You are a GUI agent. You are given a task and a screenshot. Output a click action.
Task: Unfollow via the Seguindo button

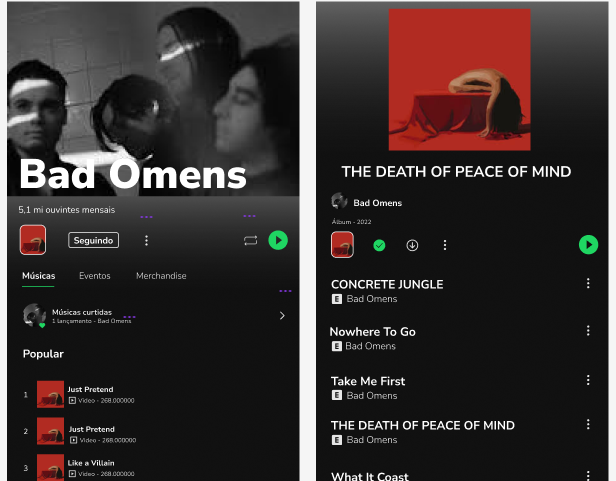point(94,240)
